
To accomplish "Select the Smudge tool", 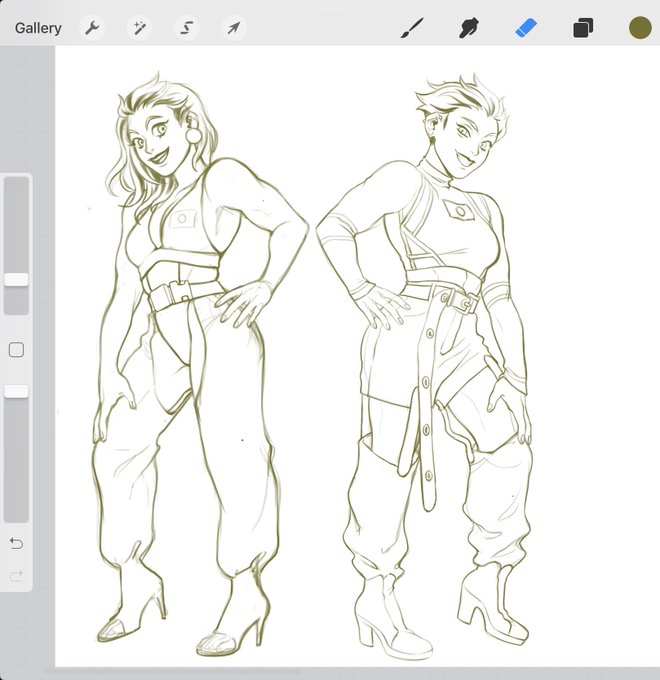I will (x=469, y=28).
